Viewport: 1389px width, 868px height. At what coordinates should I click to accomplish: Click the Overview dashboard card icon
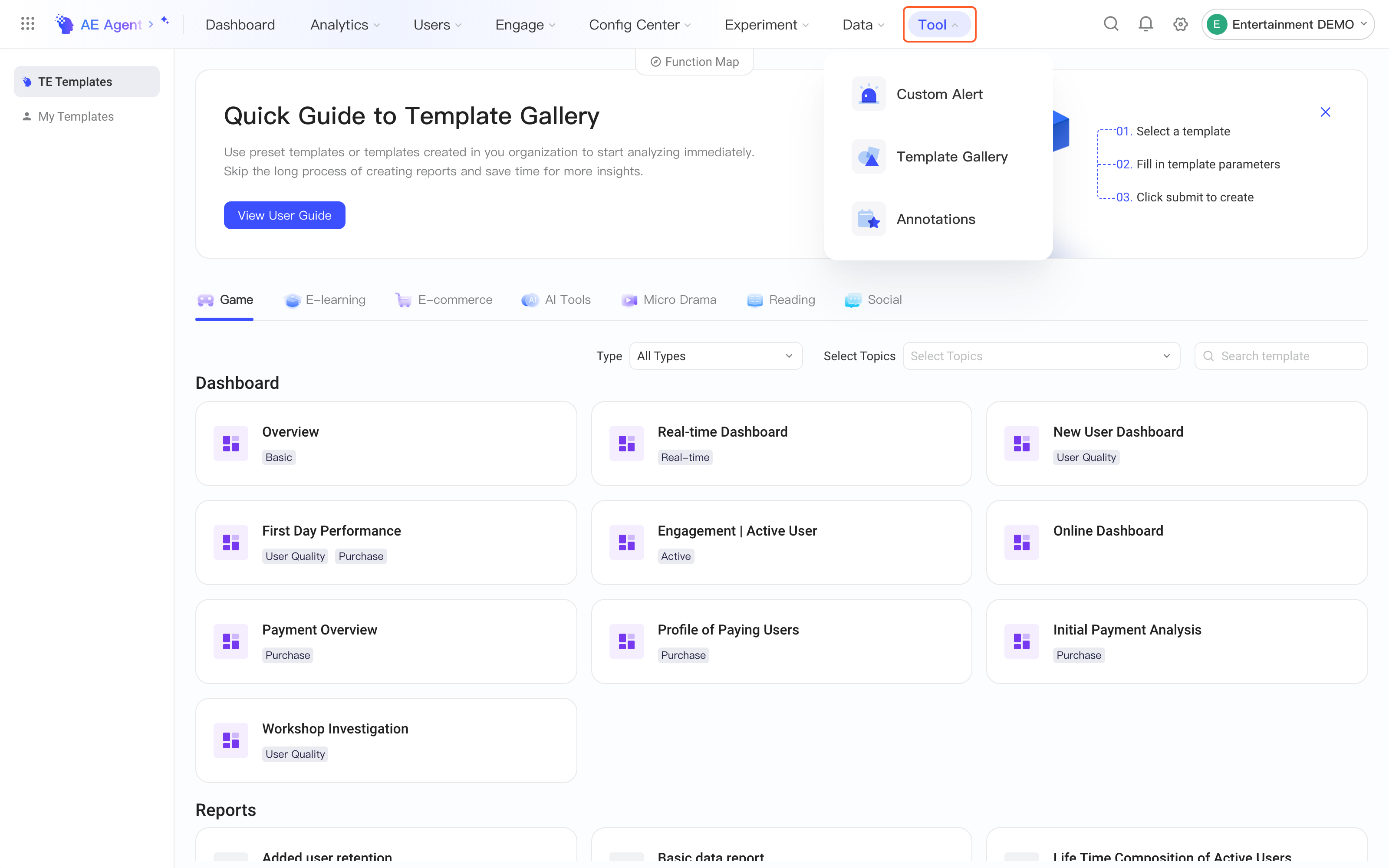click(x=231, y=443)
